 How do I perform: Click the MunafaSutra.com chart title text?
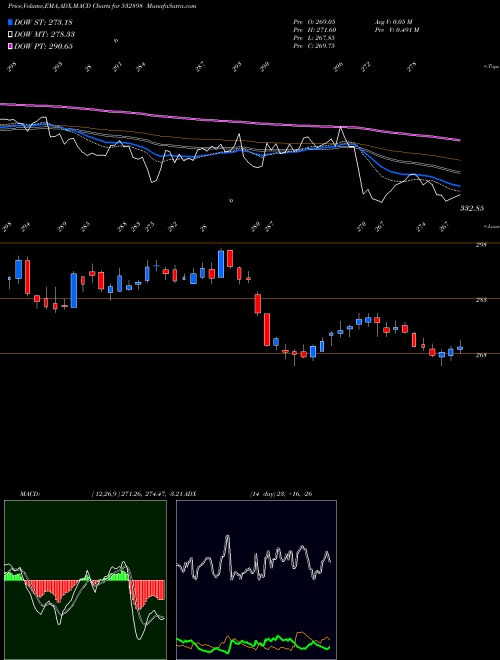click(x=173, y=6)
